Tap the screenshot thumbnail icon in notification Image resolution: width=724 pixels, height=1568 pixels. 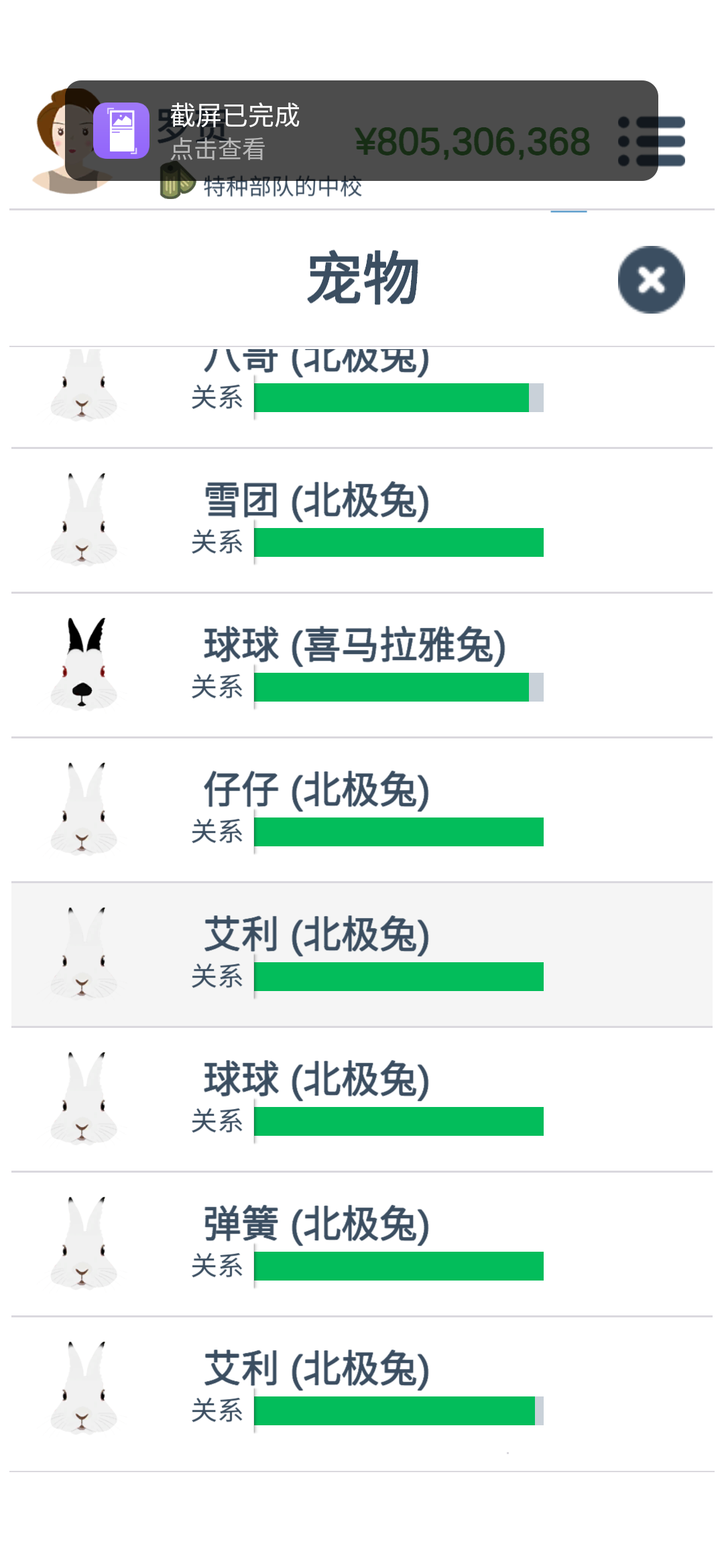point(121,131)
